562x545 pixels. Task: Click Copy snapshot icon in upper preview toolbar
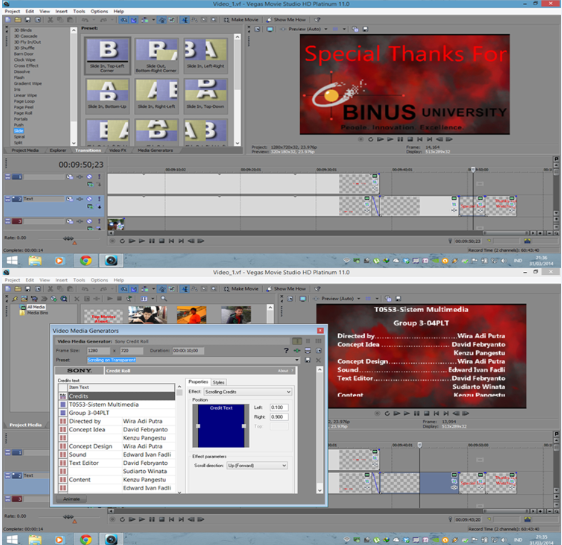(x=355, y=29)
